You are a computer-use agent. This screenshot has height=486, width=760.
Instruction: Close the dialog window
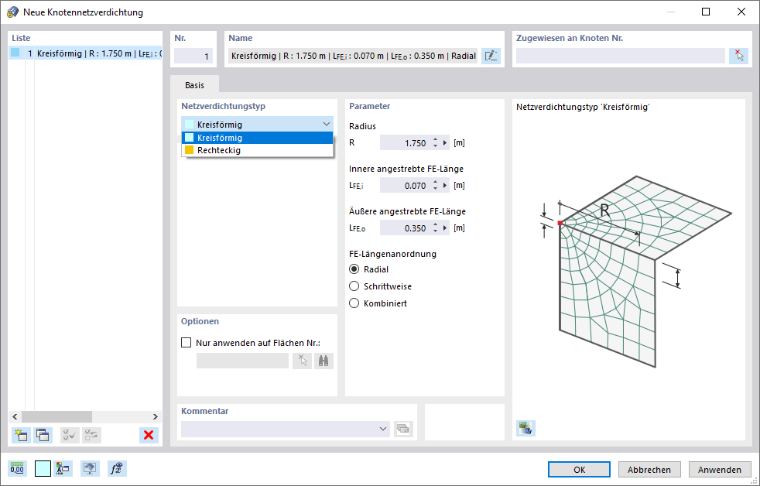click(741, 12)
